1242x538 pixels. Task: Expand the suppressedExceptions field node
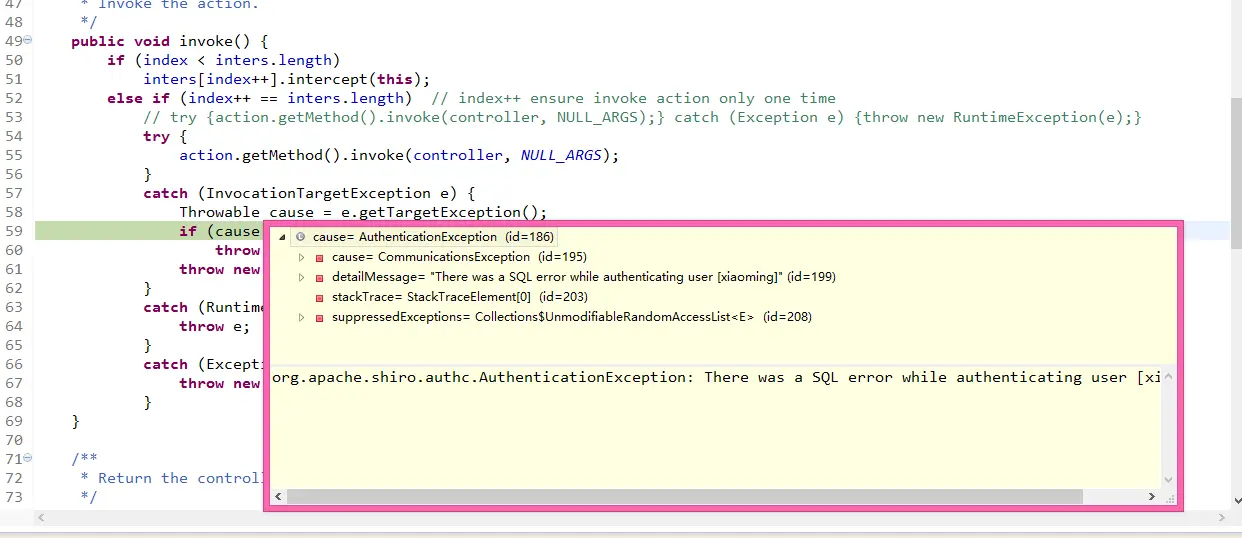[301, 317]
